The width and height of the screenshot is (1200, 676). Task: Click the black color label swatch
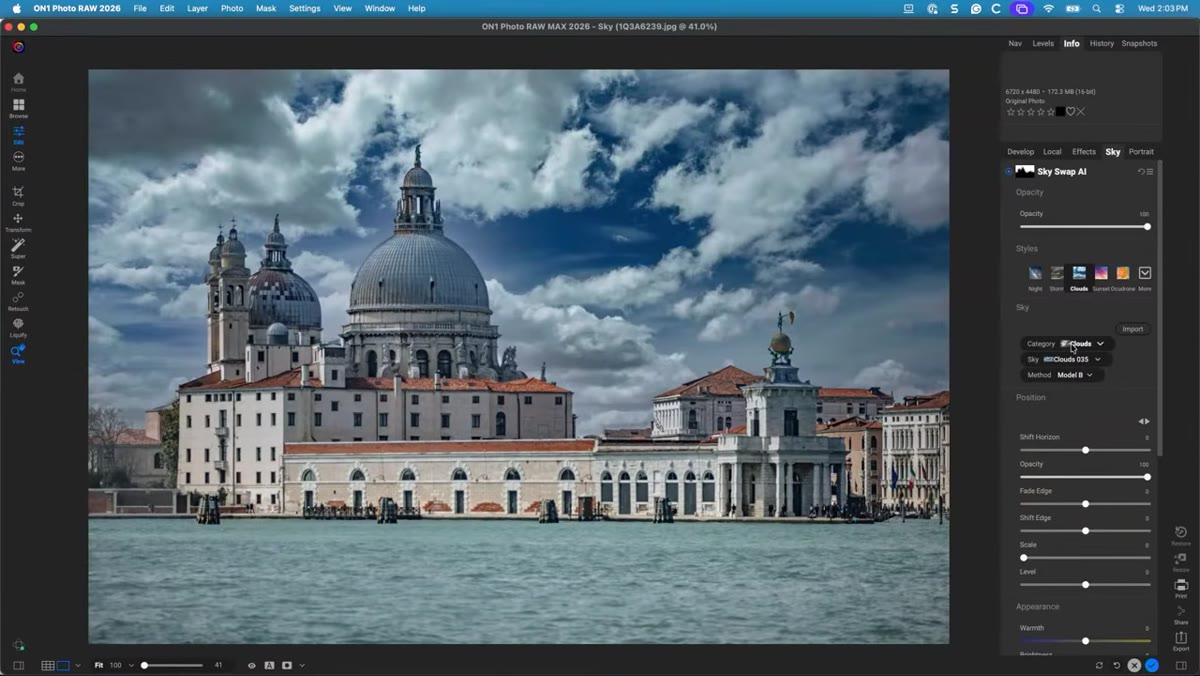1060,111
